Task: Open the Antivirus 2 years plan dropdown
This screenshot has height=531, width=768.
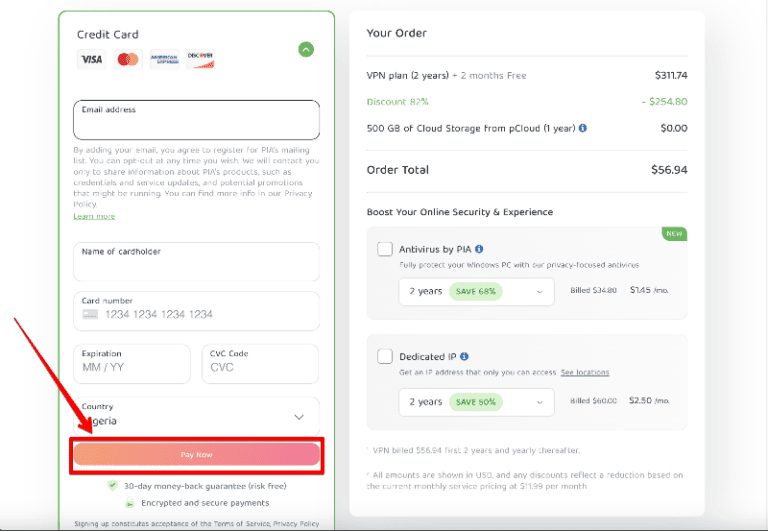Action: click(475, 291)
